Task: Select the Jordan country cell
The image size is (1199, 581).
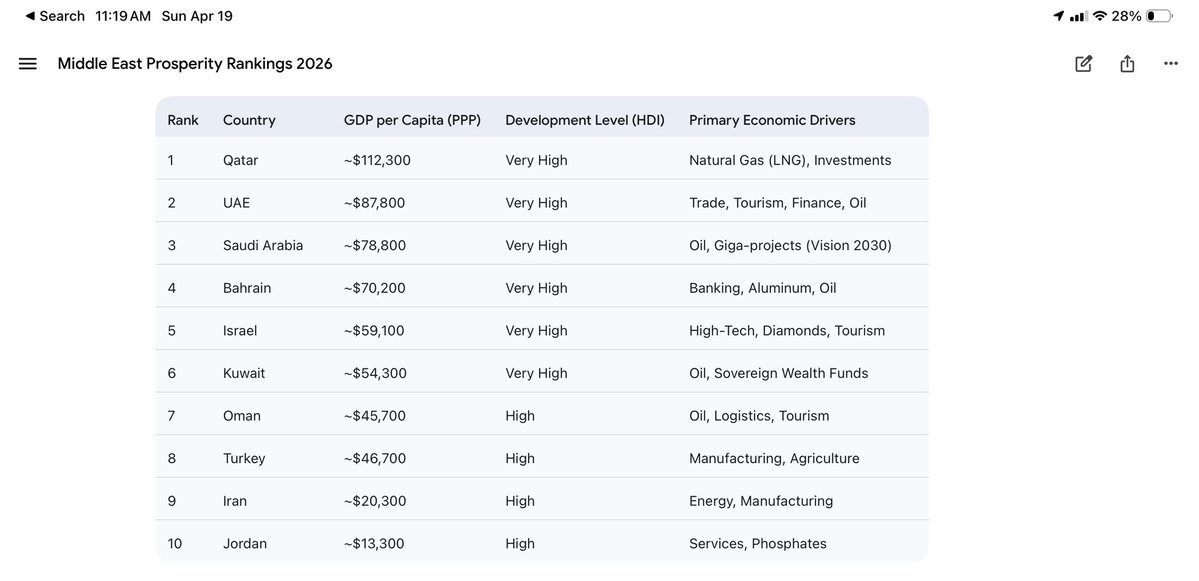Action: (245, 544)
